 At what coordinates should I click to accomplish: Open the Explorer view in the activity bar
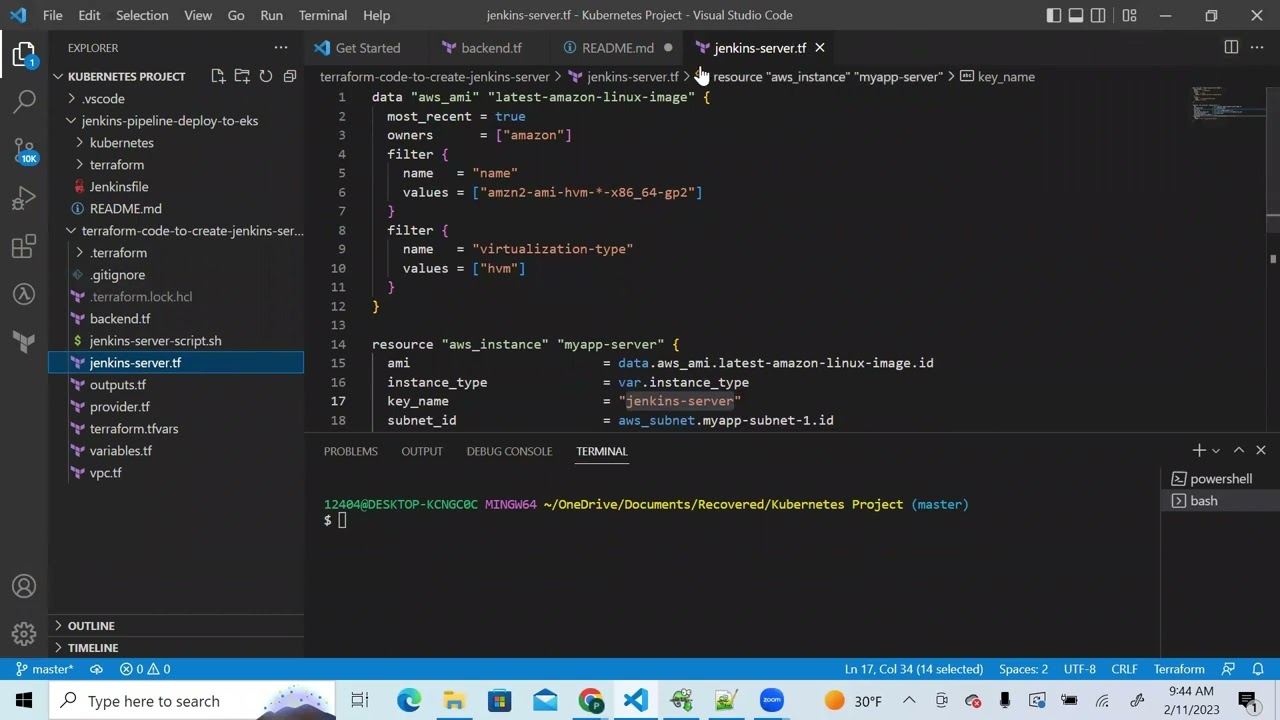point(24,54)
